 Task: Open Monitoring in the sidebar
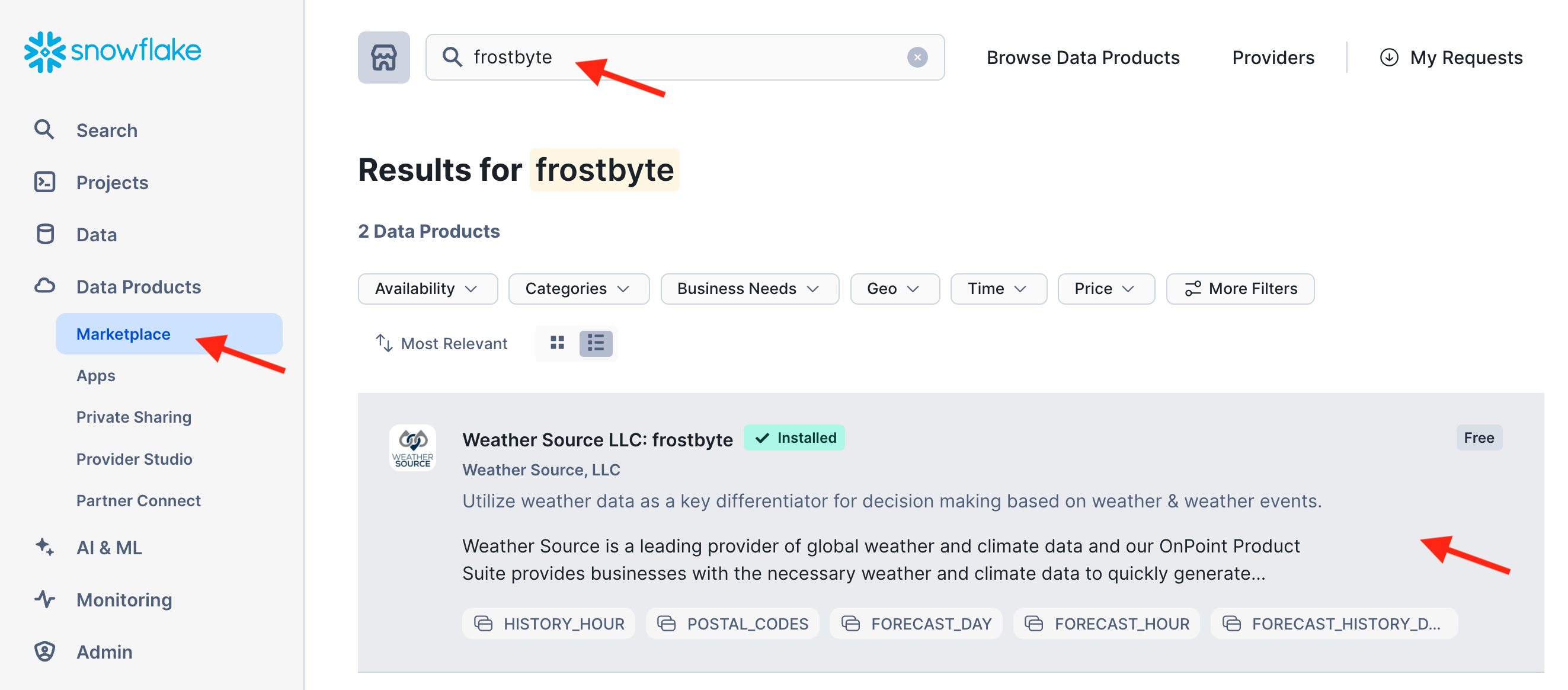point(124,600)
